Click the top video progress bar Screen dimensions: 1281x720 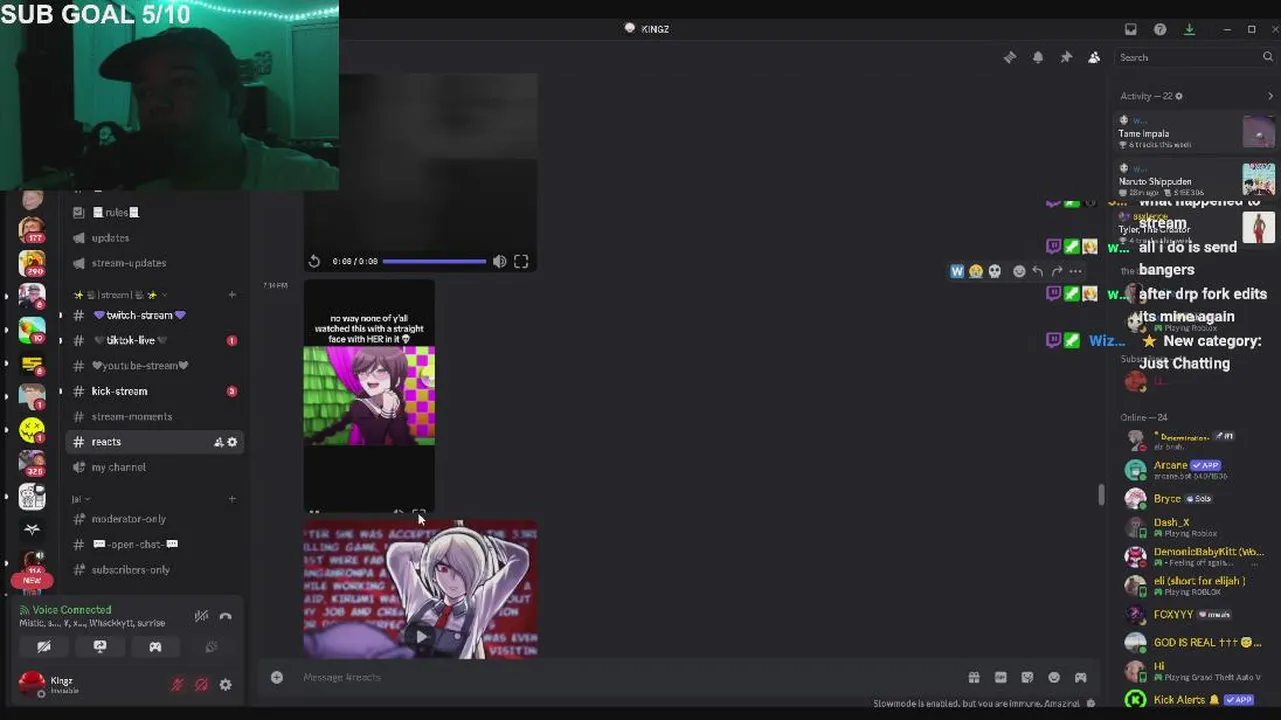click(x=434, y=261)
